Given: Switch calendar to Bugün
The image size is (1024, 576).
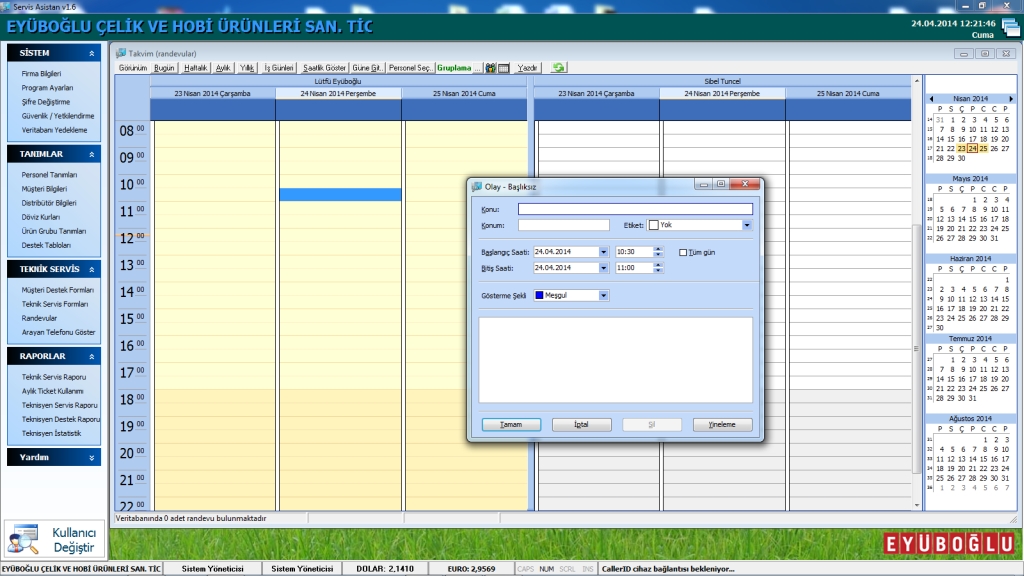Looking at the screenshot, I should click(x=164, y=68).
